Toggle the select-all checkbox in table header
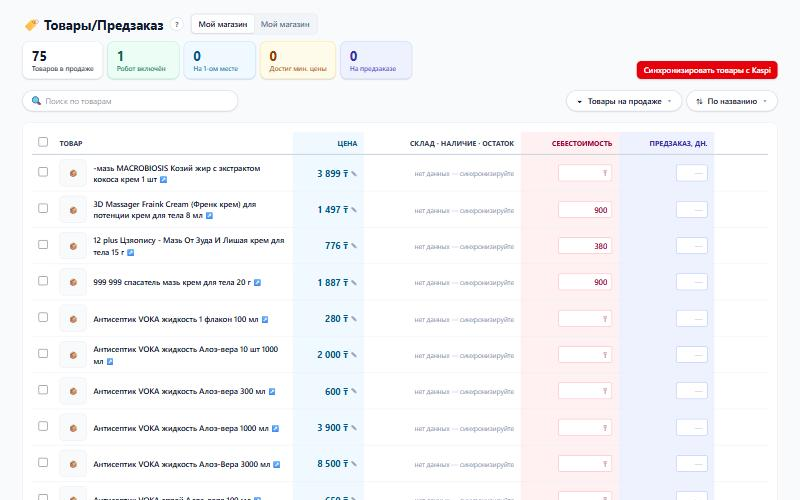The width and height of the screenshot is (800, 500). [x=43, y=142]
